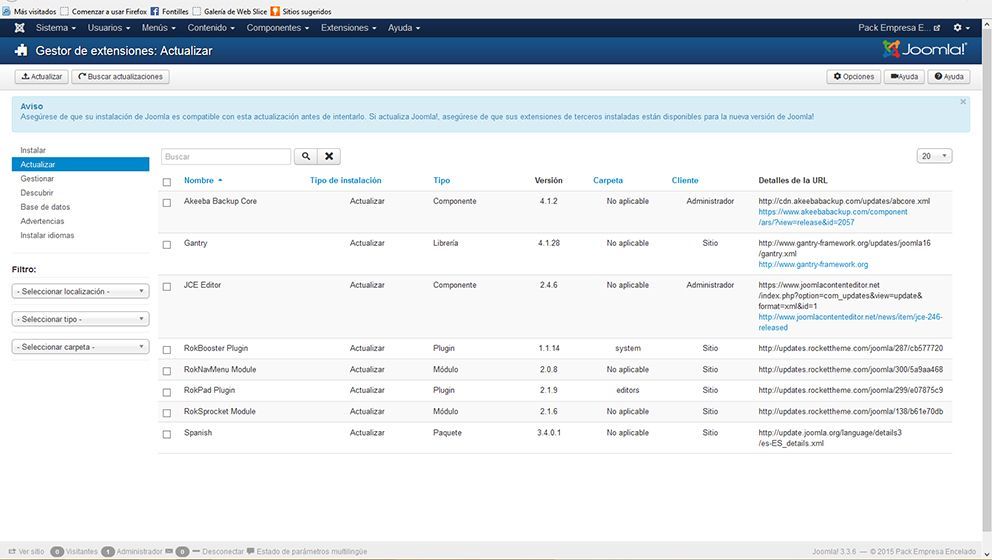Click the RokPad Plugin name text

pos(209,390)
